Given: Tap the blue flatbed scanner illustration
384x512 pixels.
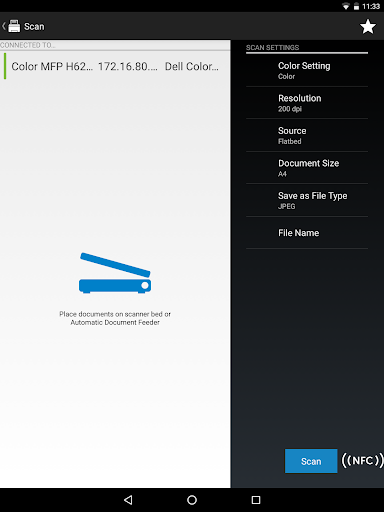Looking at the screenshot, I should pyautogui.click(x=115, y=273).
